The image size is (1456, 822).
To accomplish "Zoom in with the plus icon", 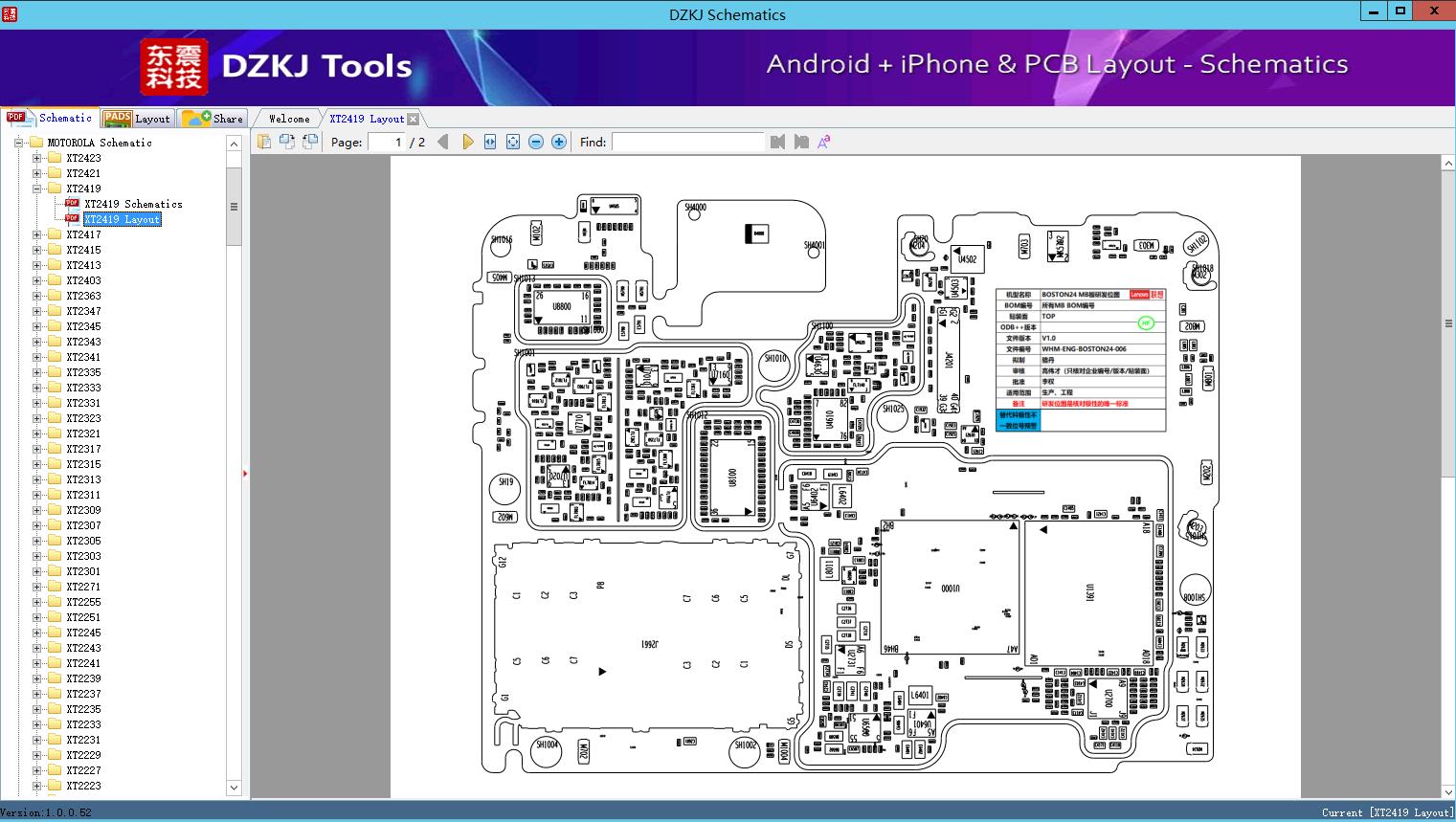I will [x=559, y=142].
